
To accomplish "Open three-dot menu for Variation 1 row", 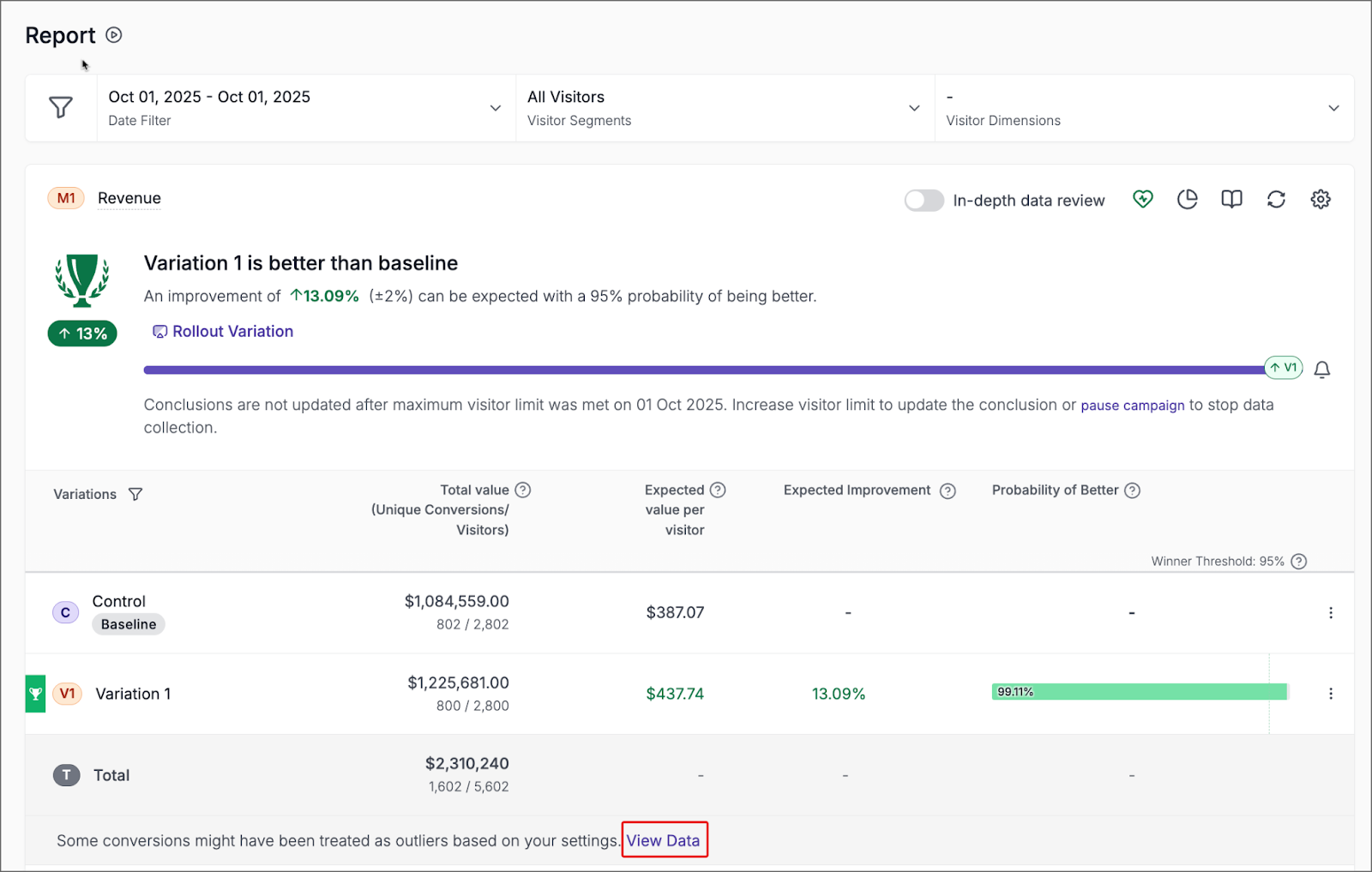I will pyautogui.click(x=1331, y=694).
